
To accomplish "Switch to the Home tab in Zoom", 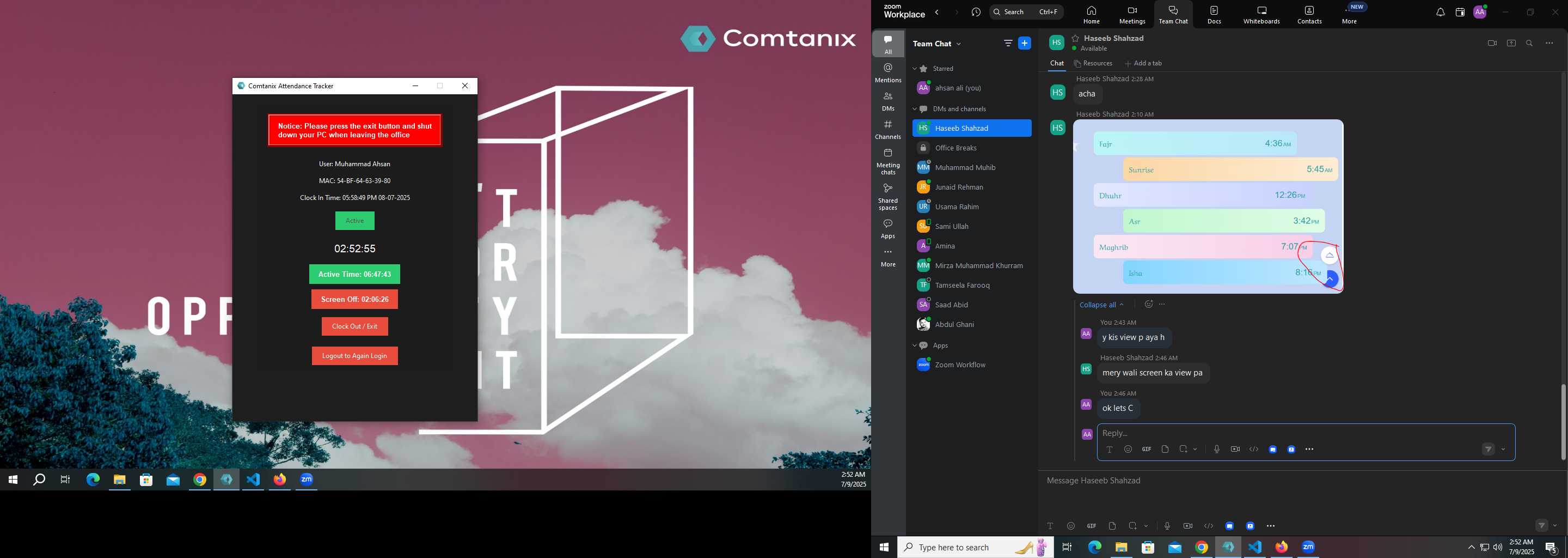I will [x=1092, y=15].
